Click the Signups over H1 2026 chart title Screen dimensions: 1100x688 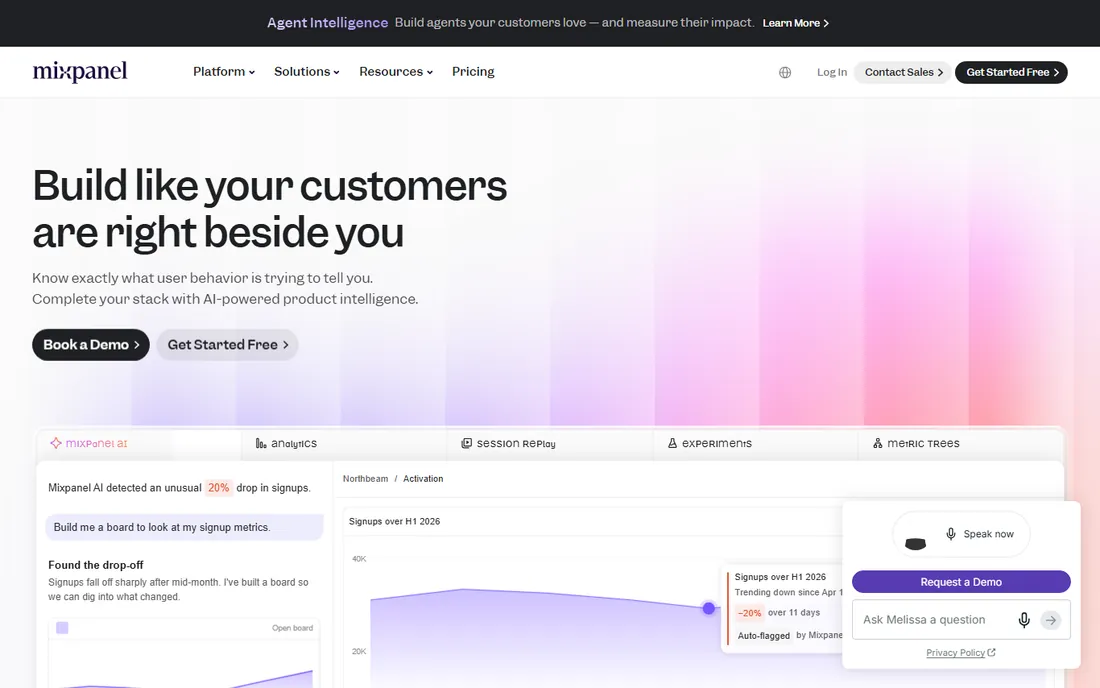point(394,522)
